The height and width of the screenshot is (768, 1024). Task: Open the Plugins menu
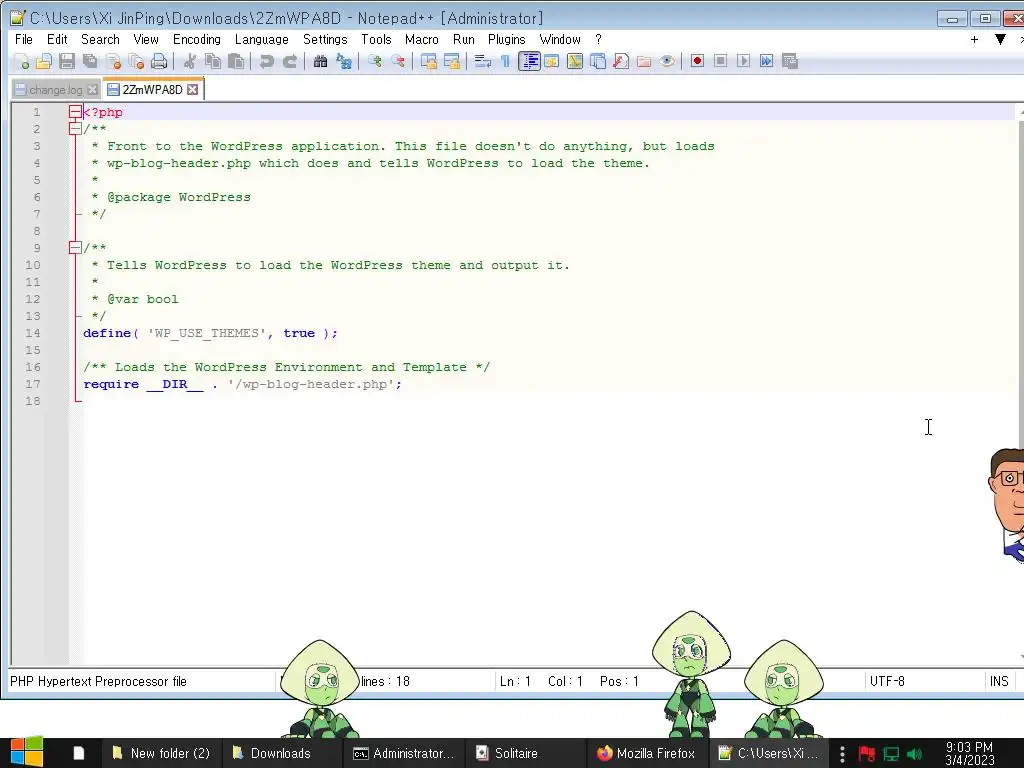coord(506,39)
